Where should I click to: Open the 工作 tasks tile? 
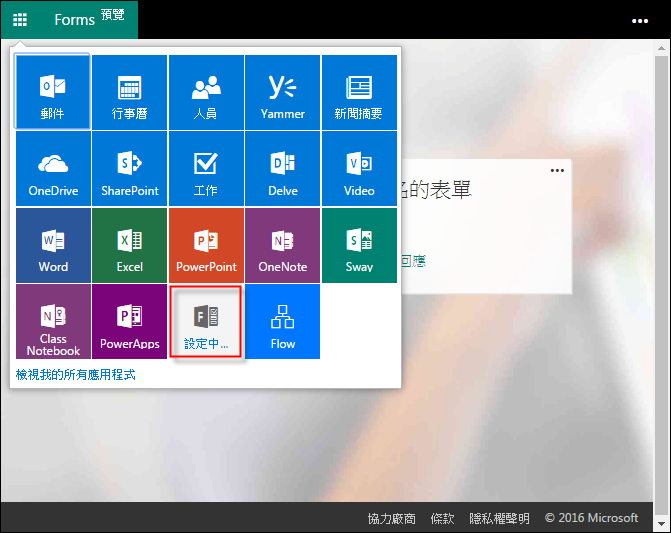click(206, 169)
